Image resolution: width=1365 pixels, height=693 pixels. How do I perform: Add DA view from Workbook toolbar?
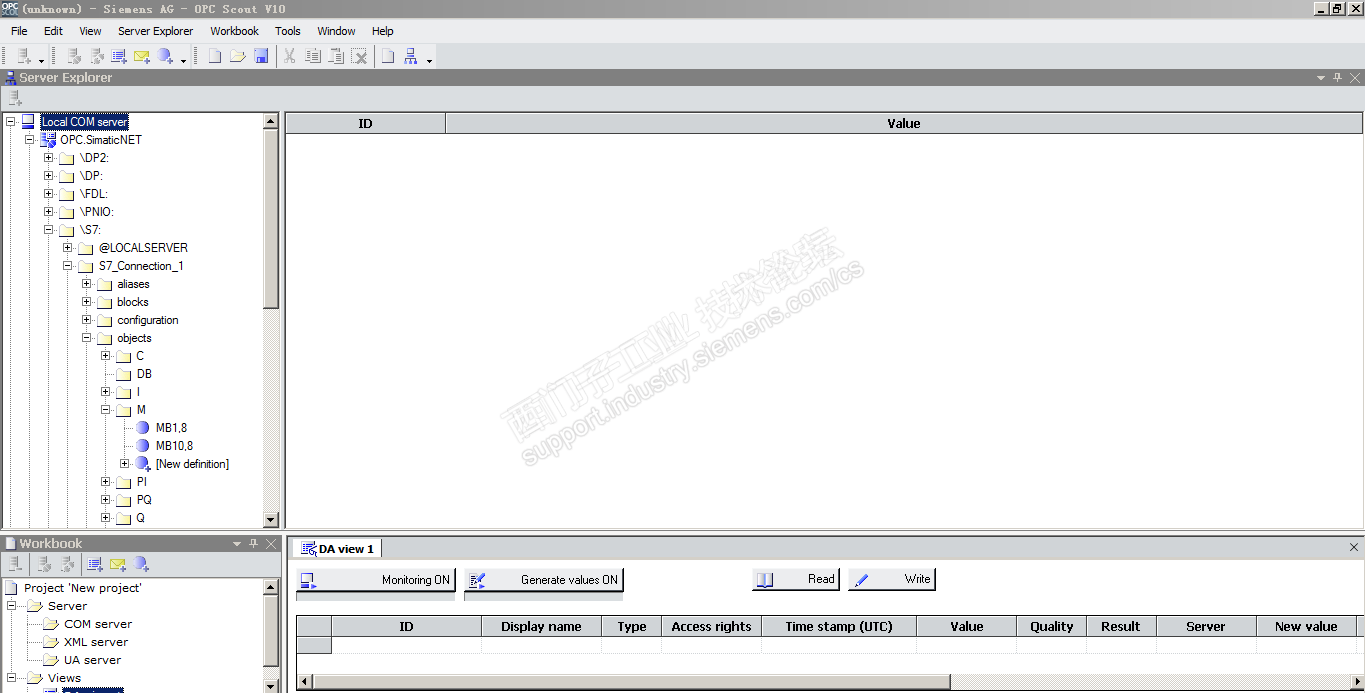95,565
